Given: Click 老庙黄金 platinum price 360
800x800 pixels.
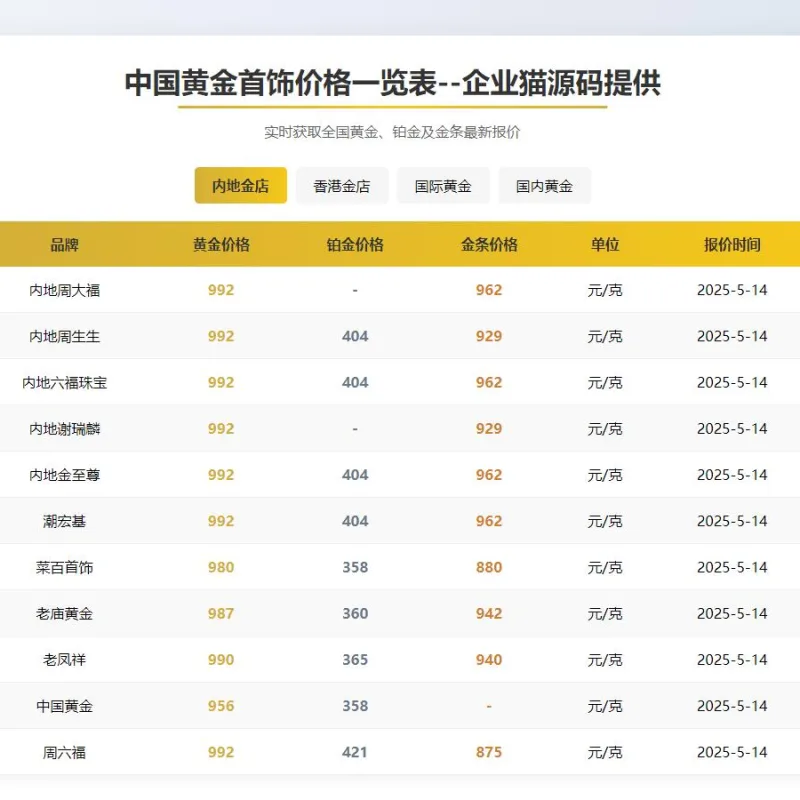Looking at the screenshot, I should pyautogui.click(x=355, y=613).
